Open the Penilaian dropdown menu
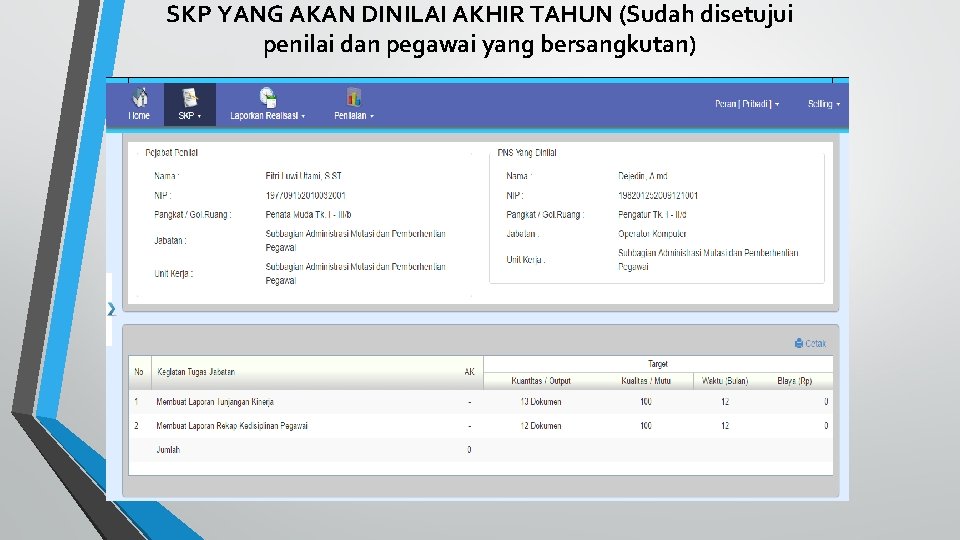Image resolution: width=960 pixels, height=540 pixels. pyautogui.click(x=354, y=116)
